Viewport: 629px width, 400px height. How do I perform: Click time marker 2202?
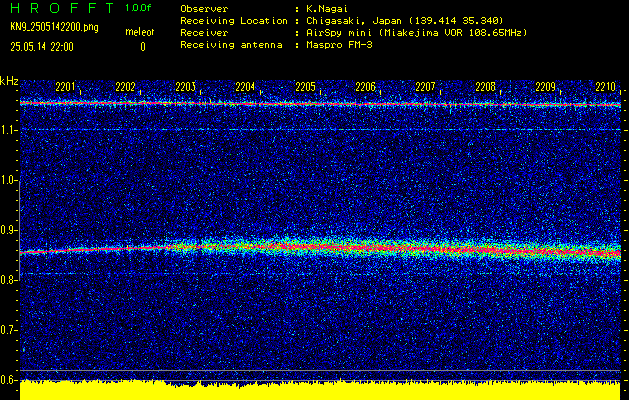[x=125, y=87]
